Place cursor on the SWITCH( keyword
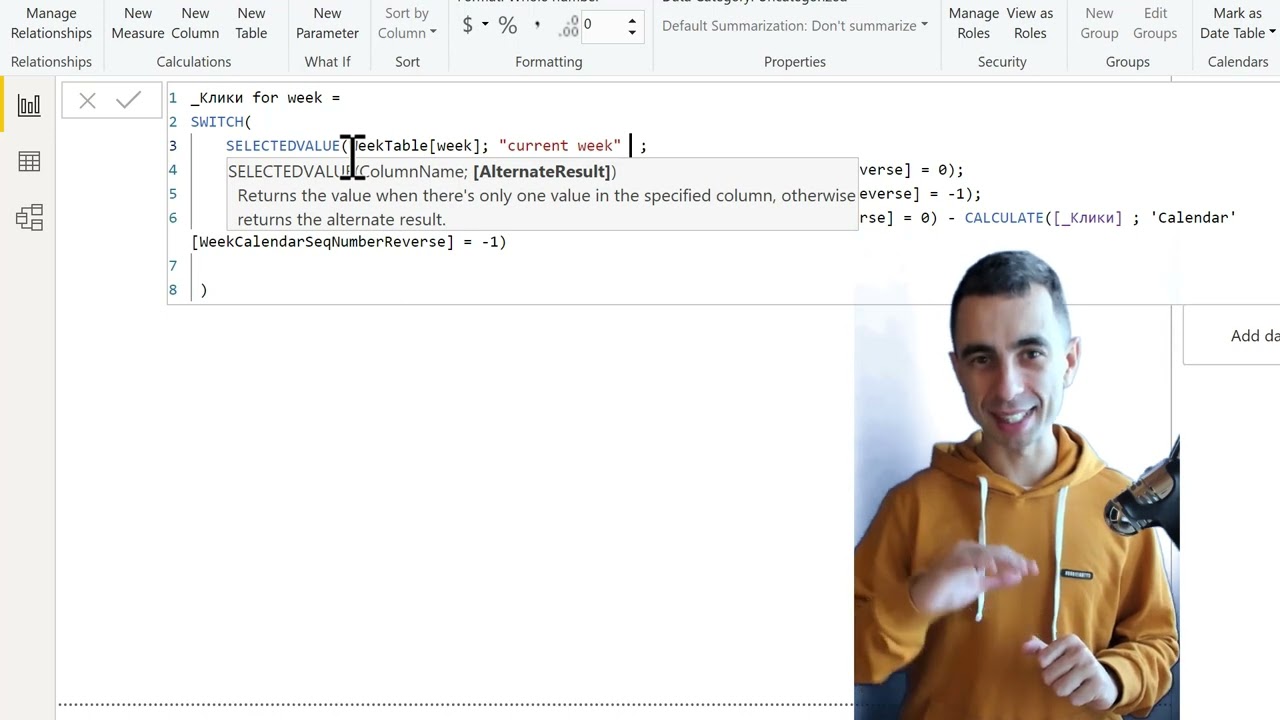 pyautogui.click(x=221, y=122)
